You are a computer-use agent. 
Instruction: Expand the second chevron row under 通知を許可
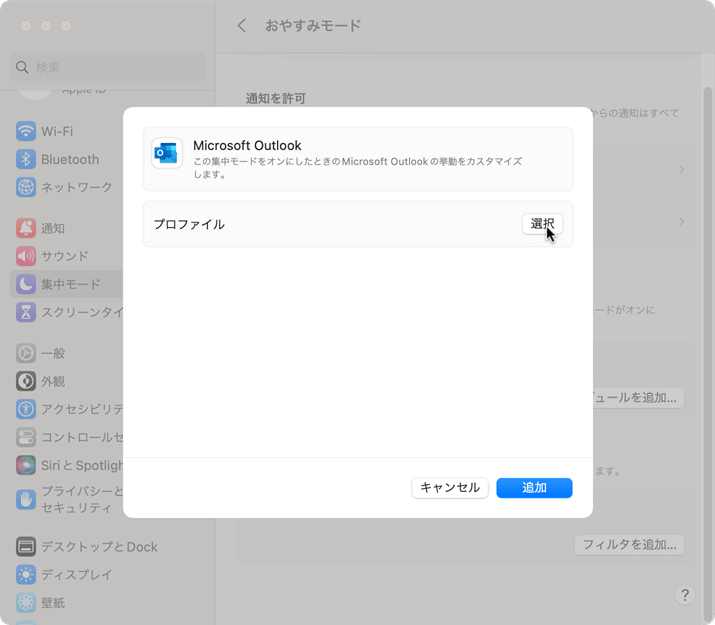pyautogui.click(x=681, y=222)
